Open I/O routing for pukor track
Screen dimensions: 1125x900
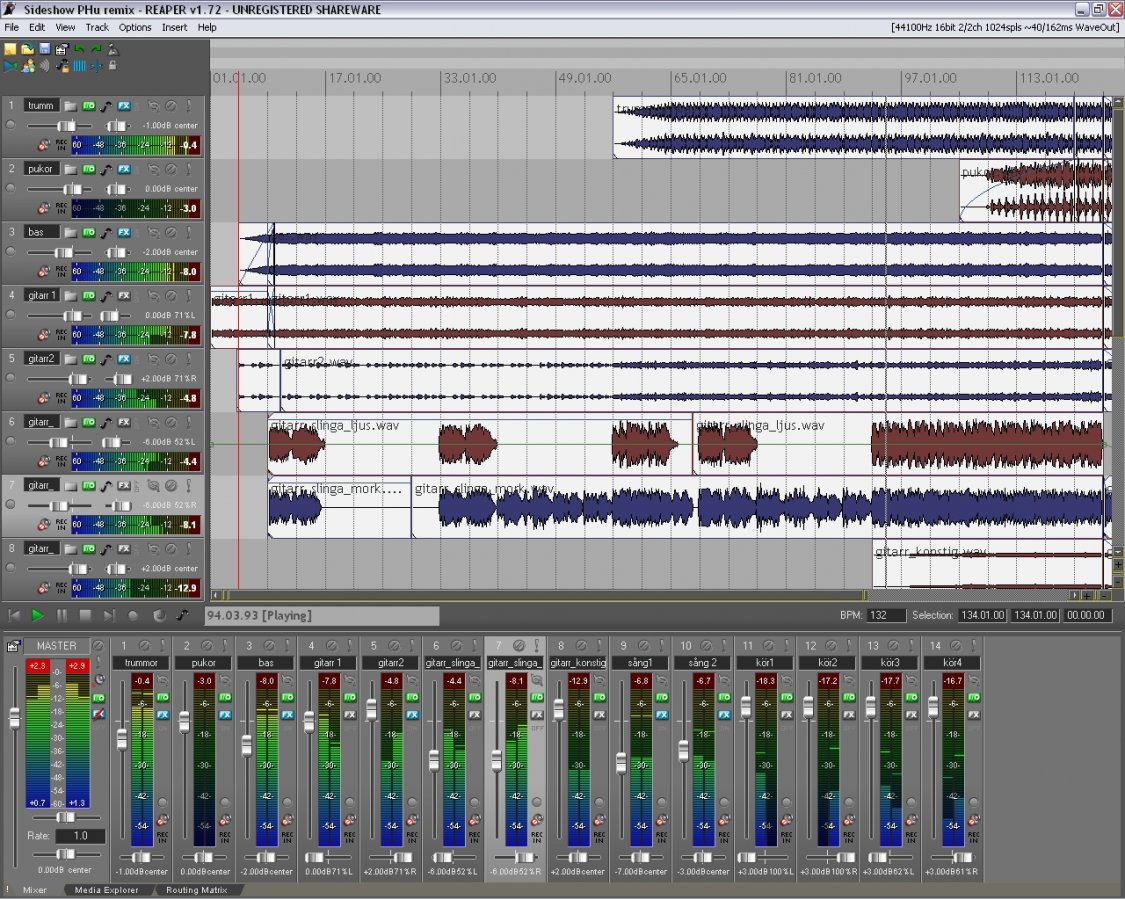(x=88, y=169)
